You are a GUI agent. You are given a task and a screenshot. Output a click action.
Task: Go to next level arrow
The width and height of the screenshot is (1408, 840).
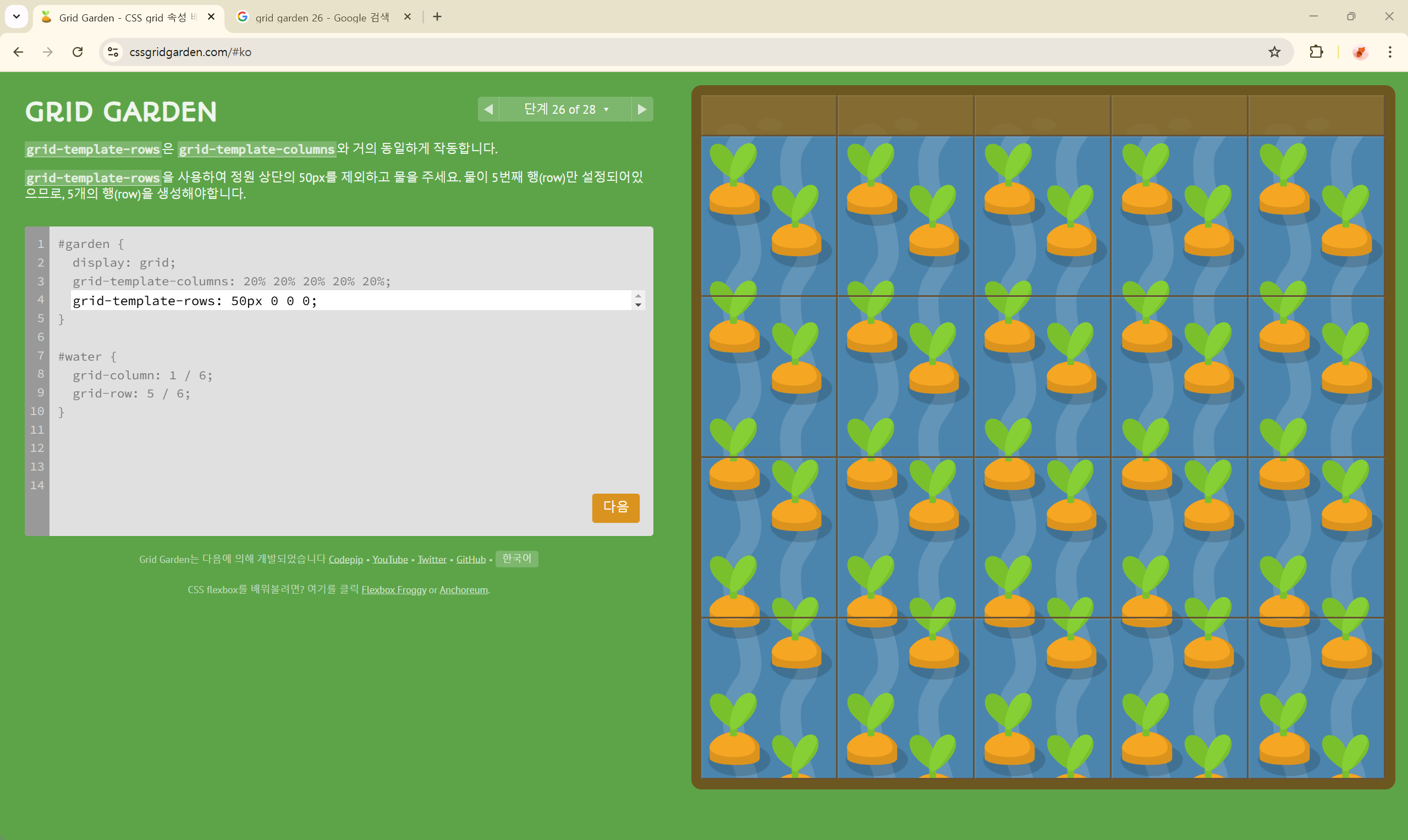pyautogui.click(x=641, y=109)
